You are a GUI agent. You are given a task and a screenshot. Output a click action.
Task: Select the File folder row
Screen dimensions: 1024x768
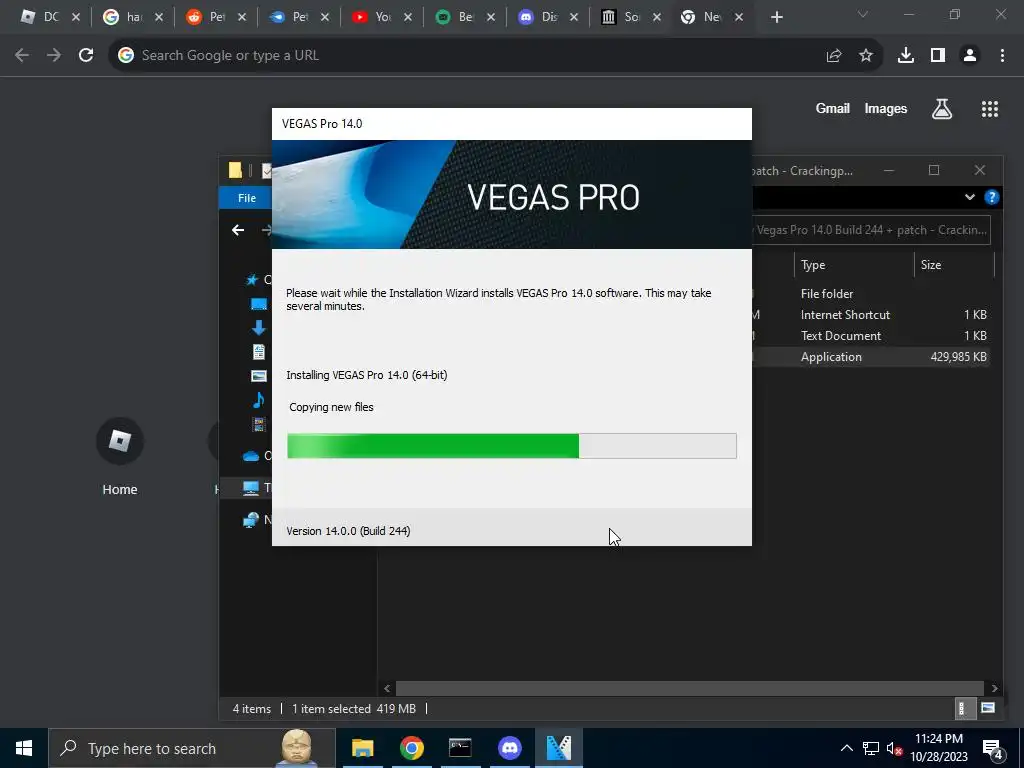[871, 294]
